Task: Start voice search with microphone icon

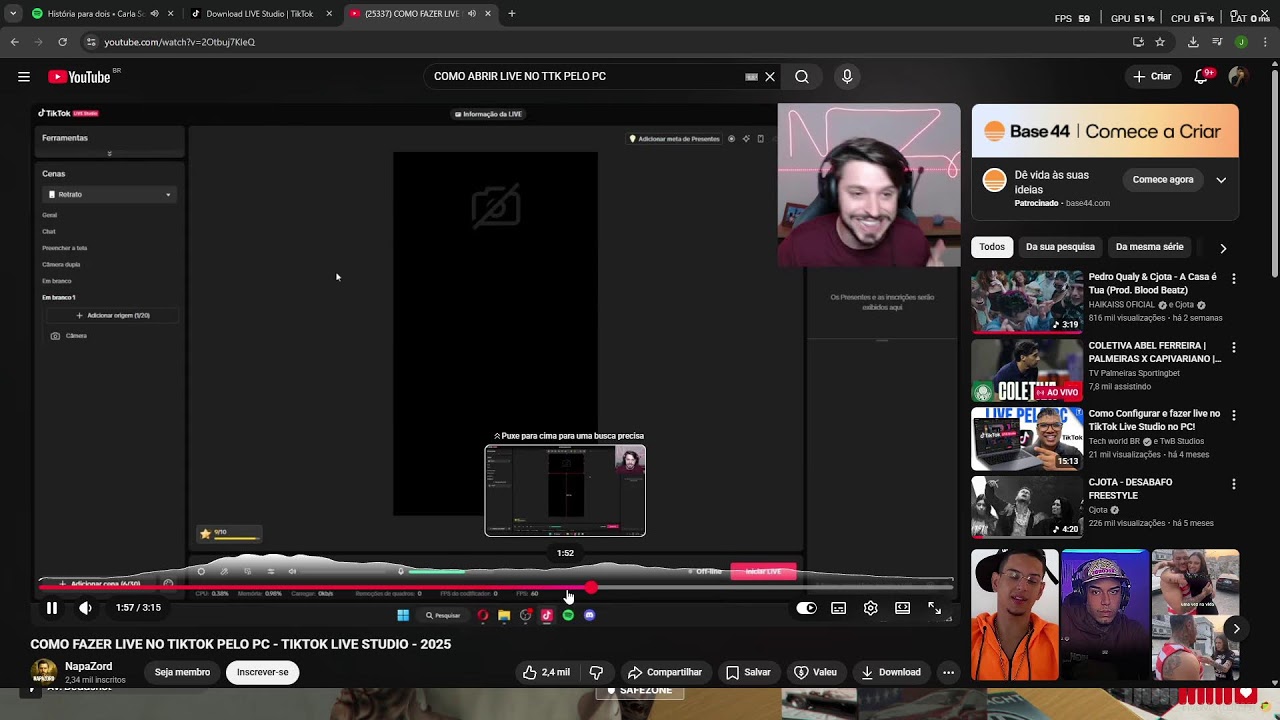Action: tap(847, 77)
